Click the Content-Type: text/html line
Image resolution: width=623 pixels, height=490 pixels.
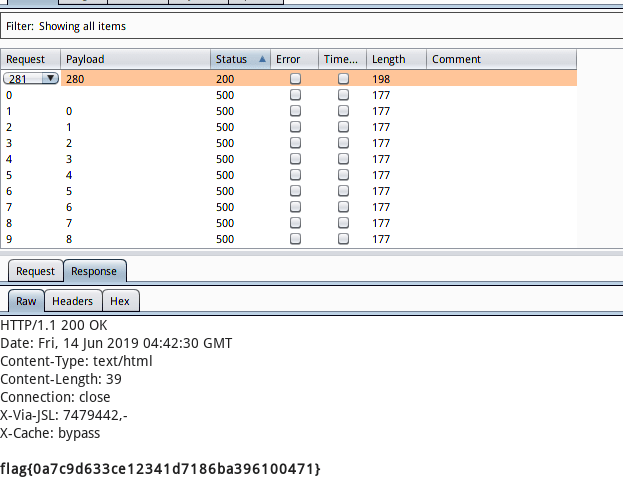coord(76,361)
